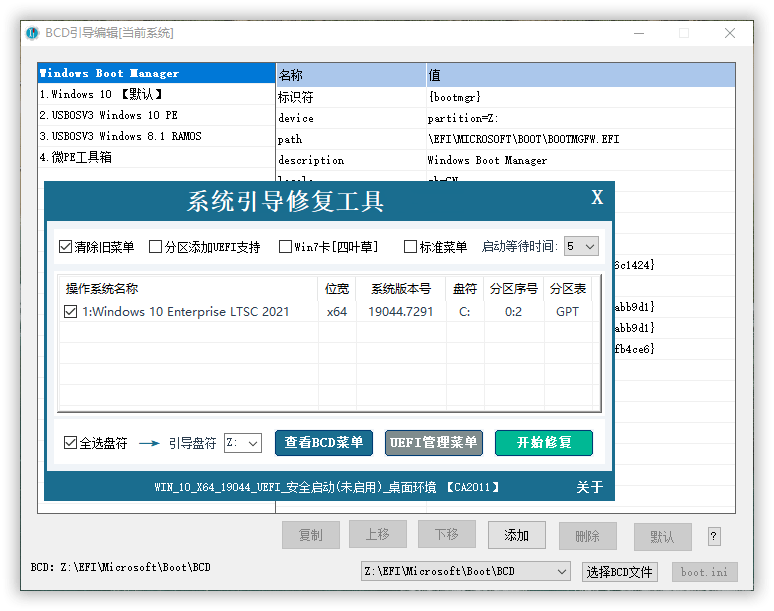This screenshot has height=611, width=774.
Task: Open 启动等待时间 dropdown showing 5
Action: (581, 246)
